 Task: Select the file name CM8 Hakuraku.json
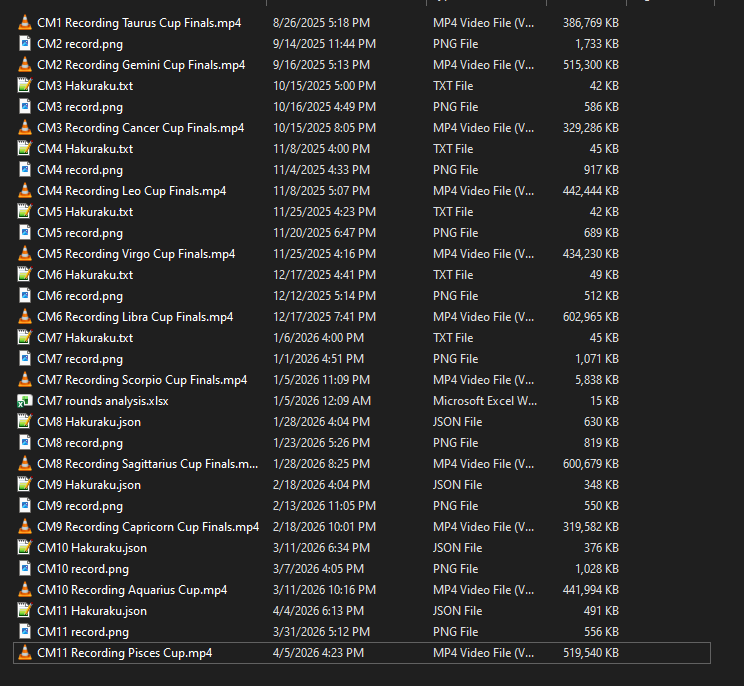tap(89, 422)
